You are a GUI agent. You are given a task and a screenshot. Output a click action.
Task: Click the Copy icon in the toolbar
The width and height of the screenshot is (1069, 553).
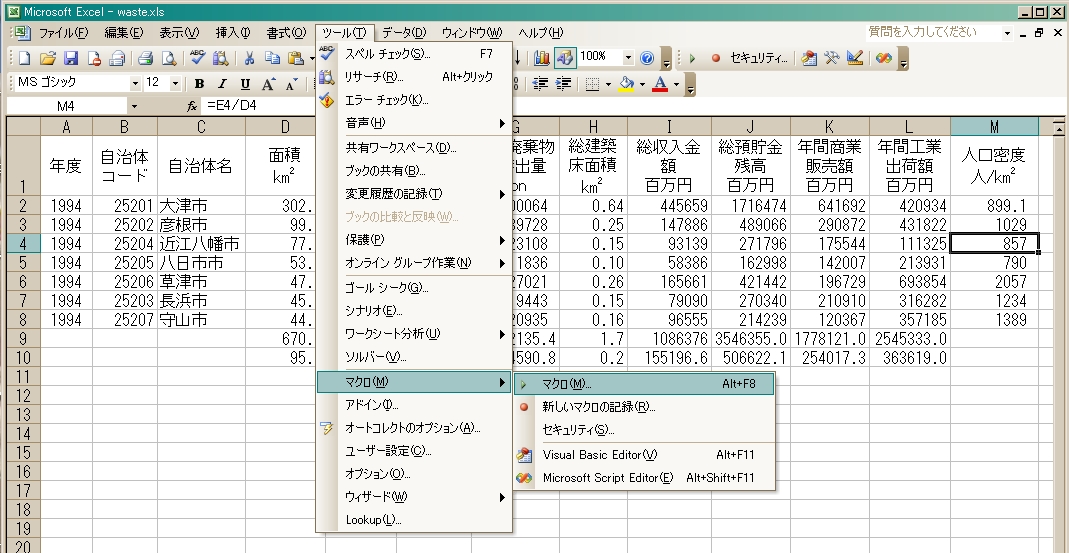point(272,59)
